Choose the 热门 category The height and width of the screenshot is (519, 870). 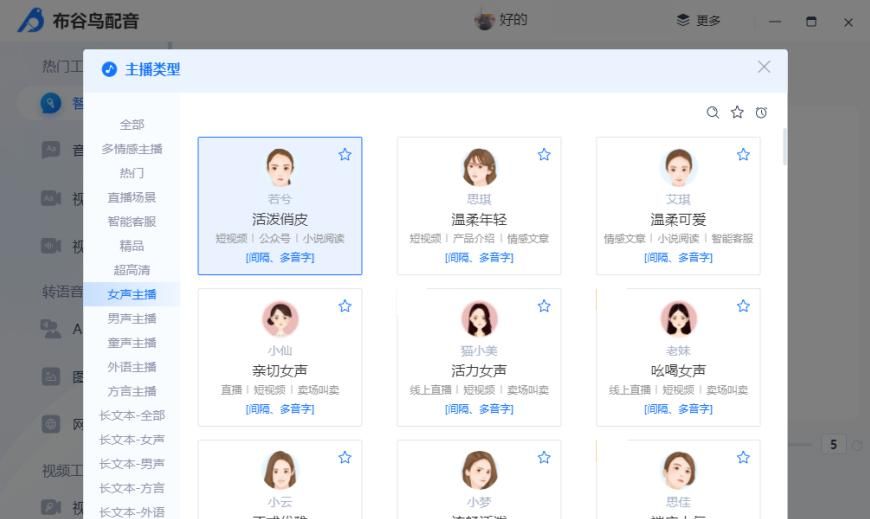coord(131,173)
